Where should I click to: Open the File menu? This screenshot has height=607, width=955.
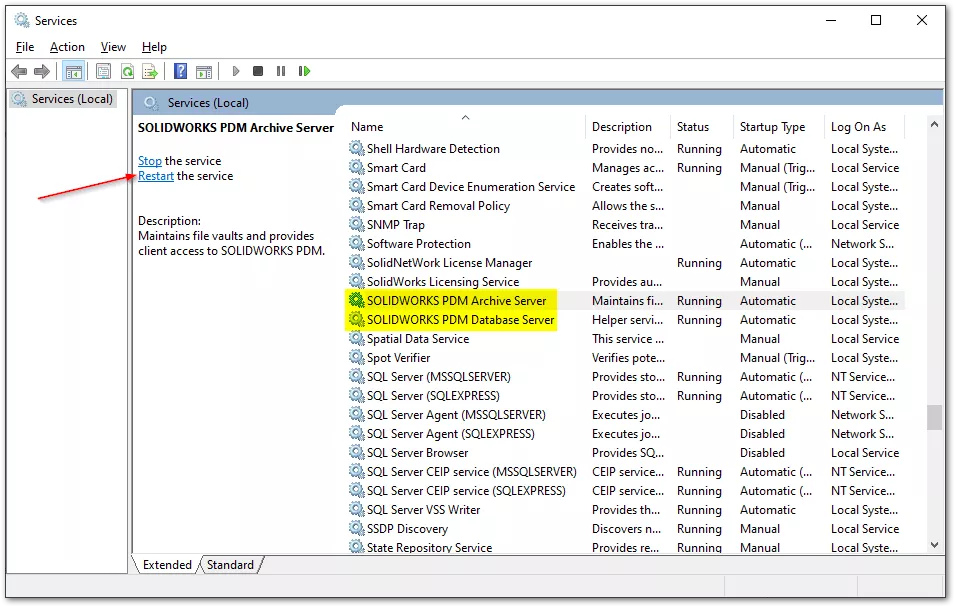(25, 47)
